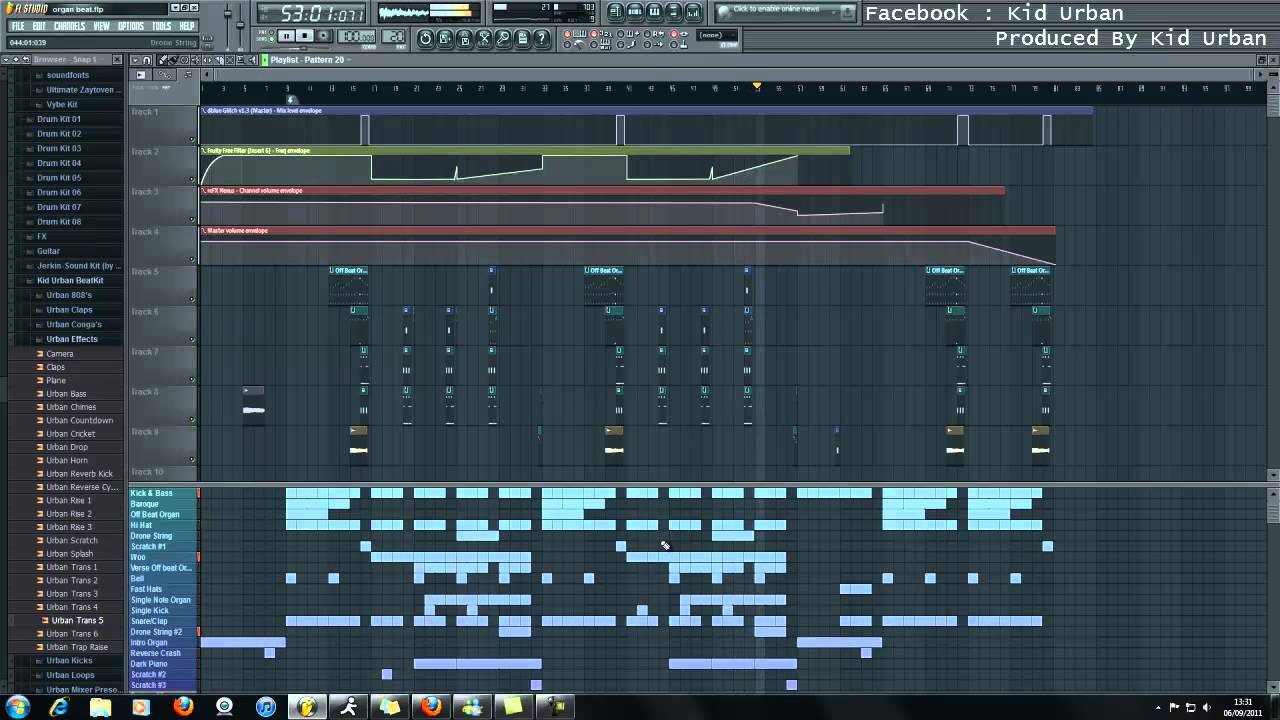This screenshot has height=720, width=1280.
Task: Open the HELP menu
Action: tap(187, 26)
